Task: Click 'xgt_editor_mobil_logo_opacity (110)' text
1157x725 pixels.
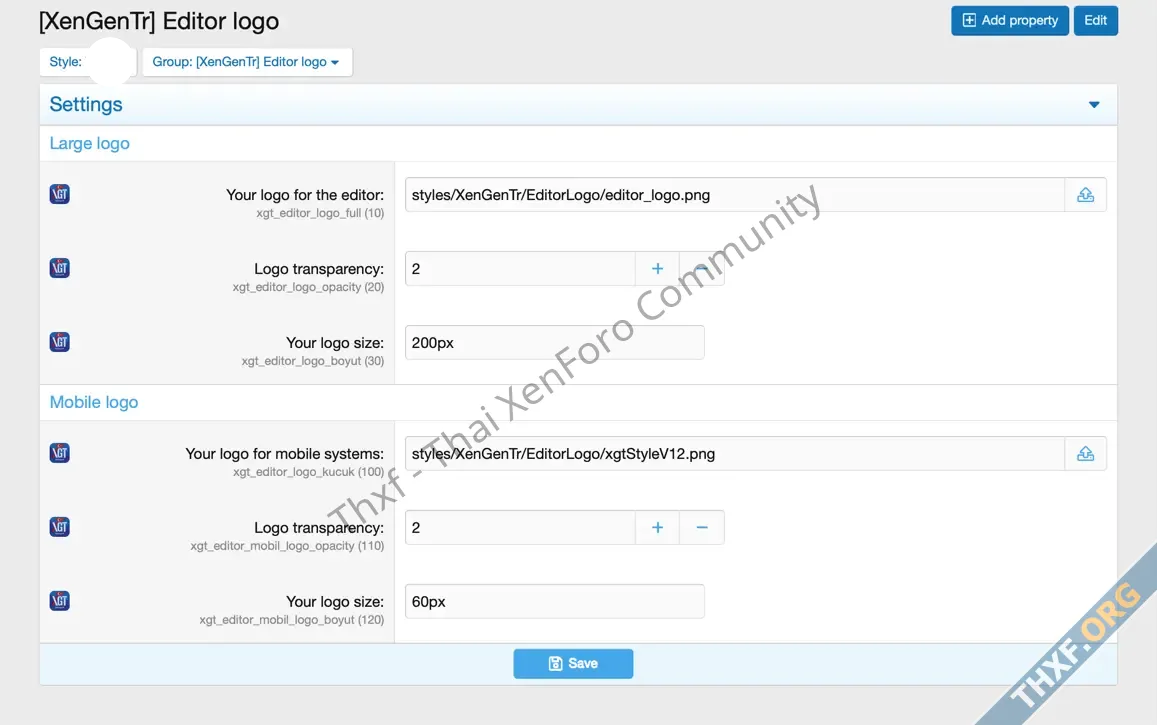Action: [x=287, y=546]
